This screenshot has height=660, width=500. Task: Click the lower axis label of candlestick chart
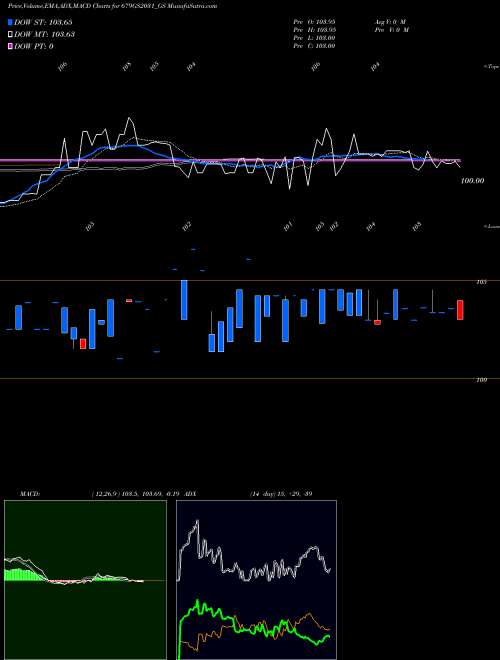point(481,380)
